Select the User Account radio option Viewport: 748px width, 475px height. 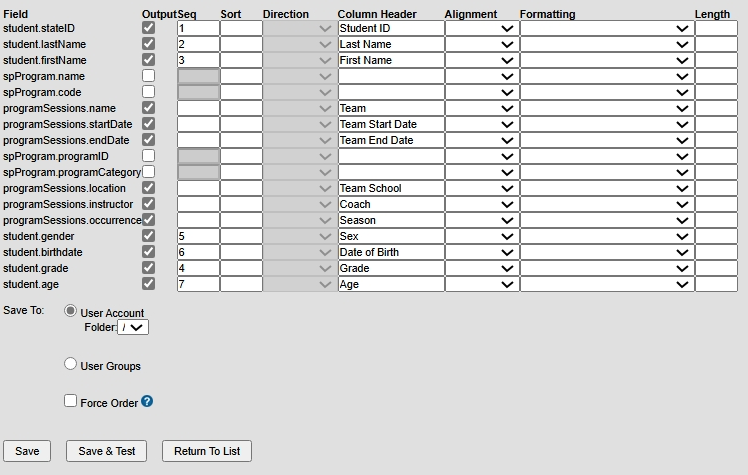click(x=70, y=311)
